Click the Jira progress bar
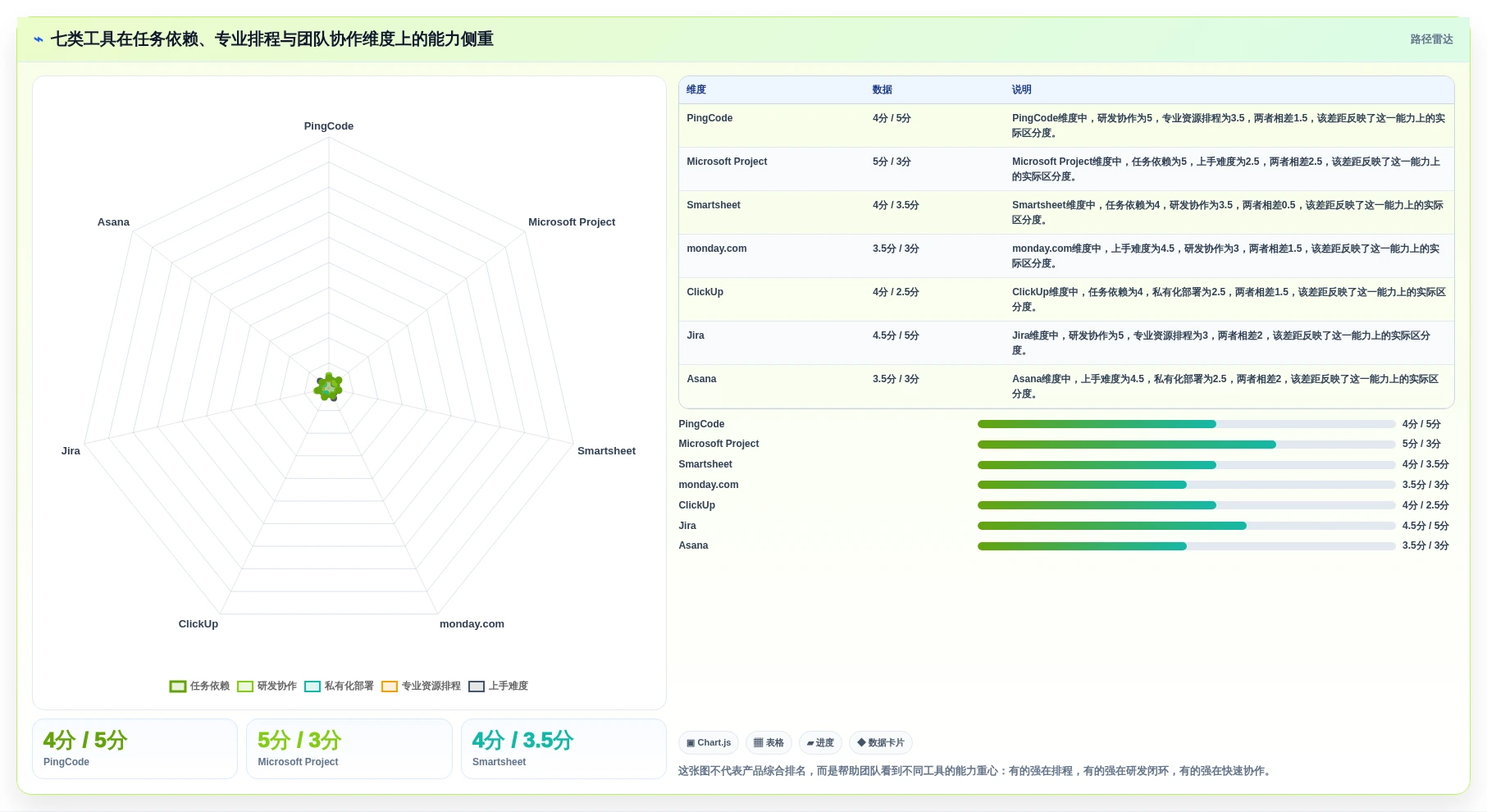The height and width of the screenshot is (812, 1487). pos(1186,526)
